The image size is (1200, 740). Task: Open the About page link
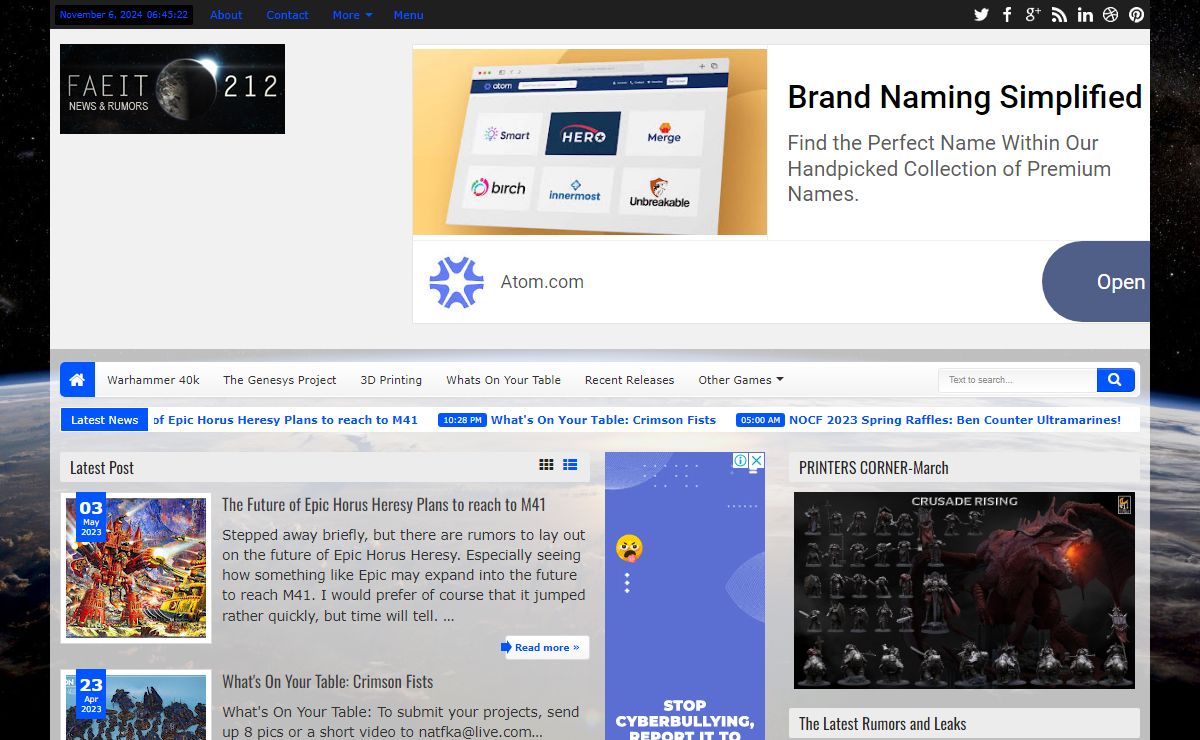tap(226, 15)
